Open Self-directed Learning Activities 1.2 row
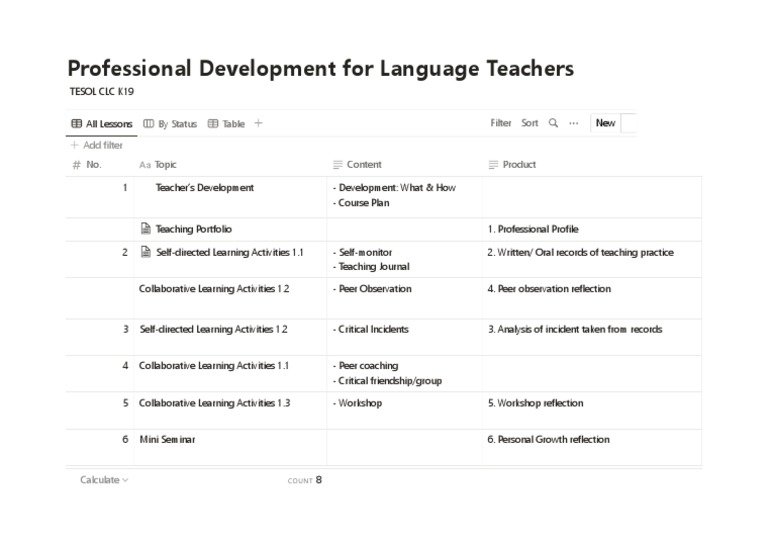 (x=214, y=329)
